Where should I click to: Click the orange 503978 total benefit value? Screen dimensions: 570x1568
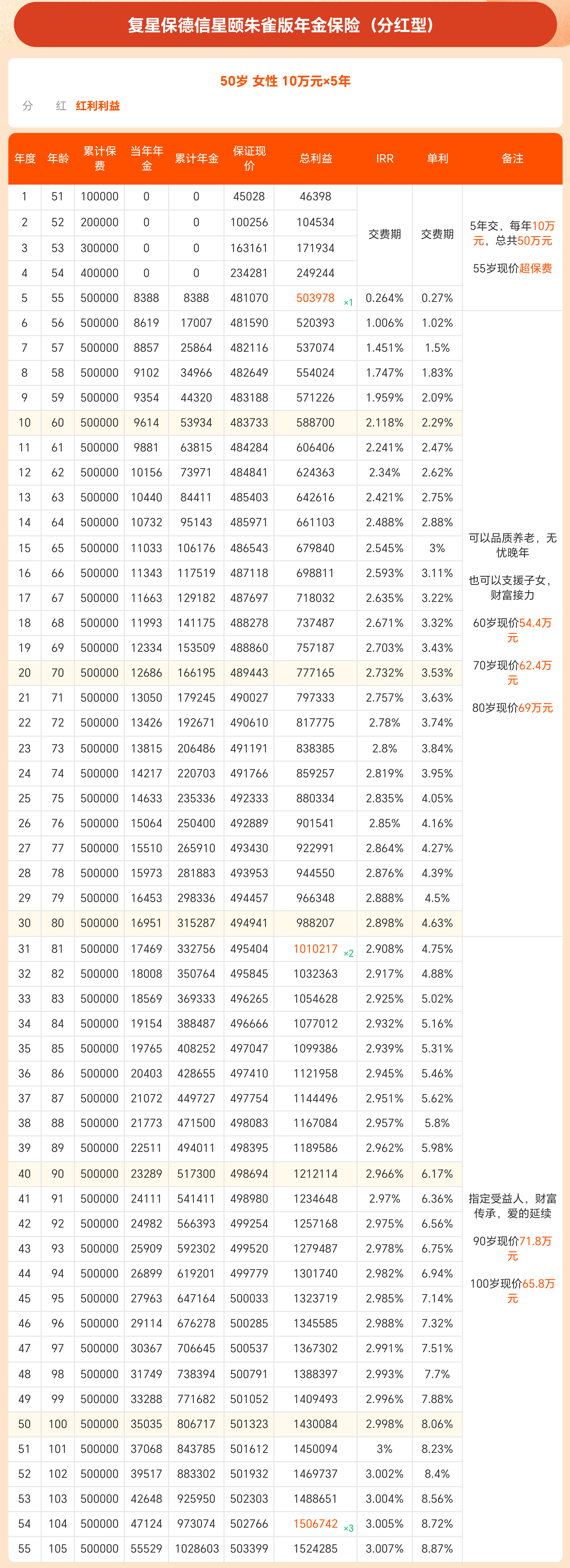315,298
